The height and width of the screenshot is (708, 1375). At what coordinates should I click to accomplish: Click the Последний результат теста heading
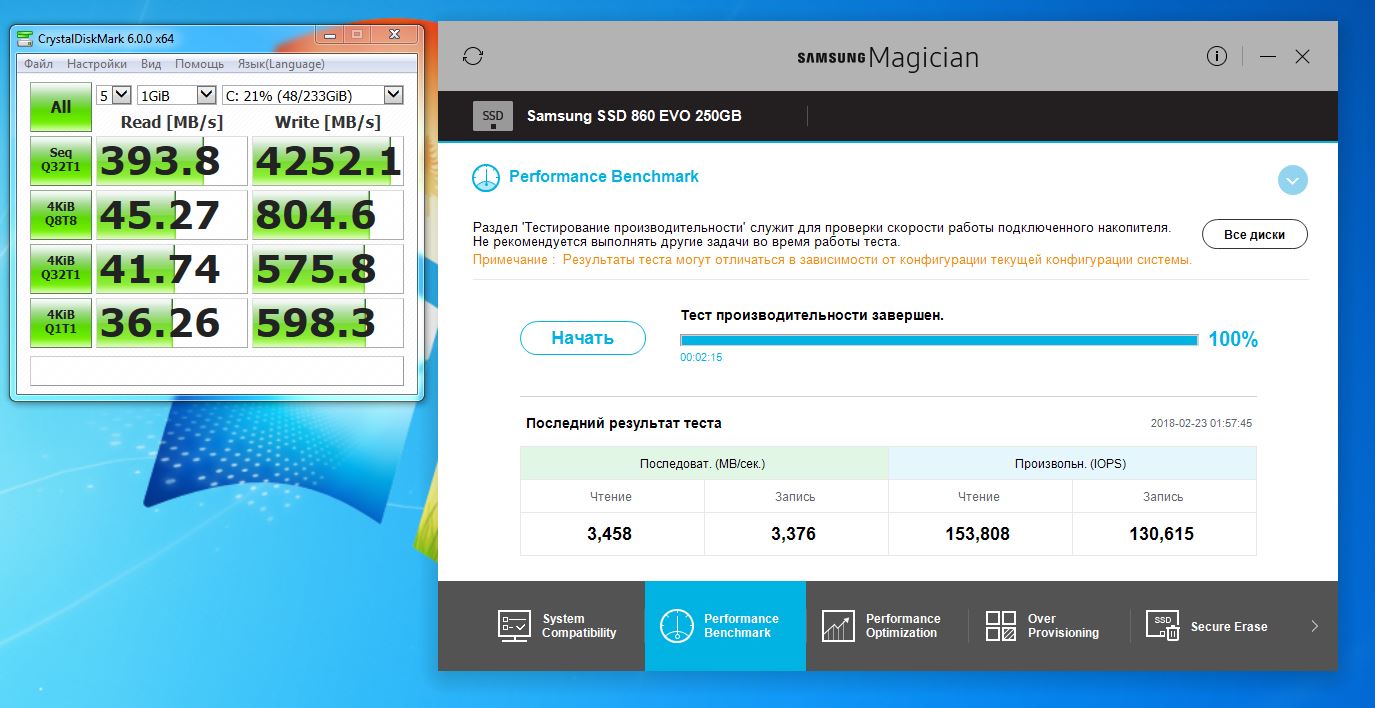[x=624, y=423]
